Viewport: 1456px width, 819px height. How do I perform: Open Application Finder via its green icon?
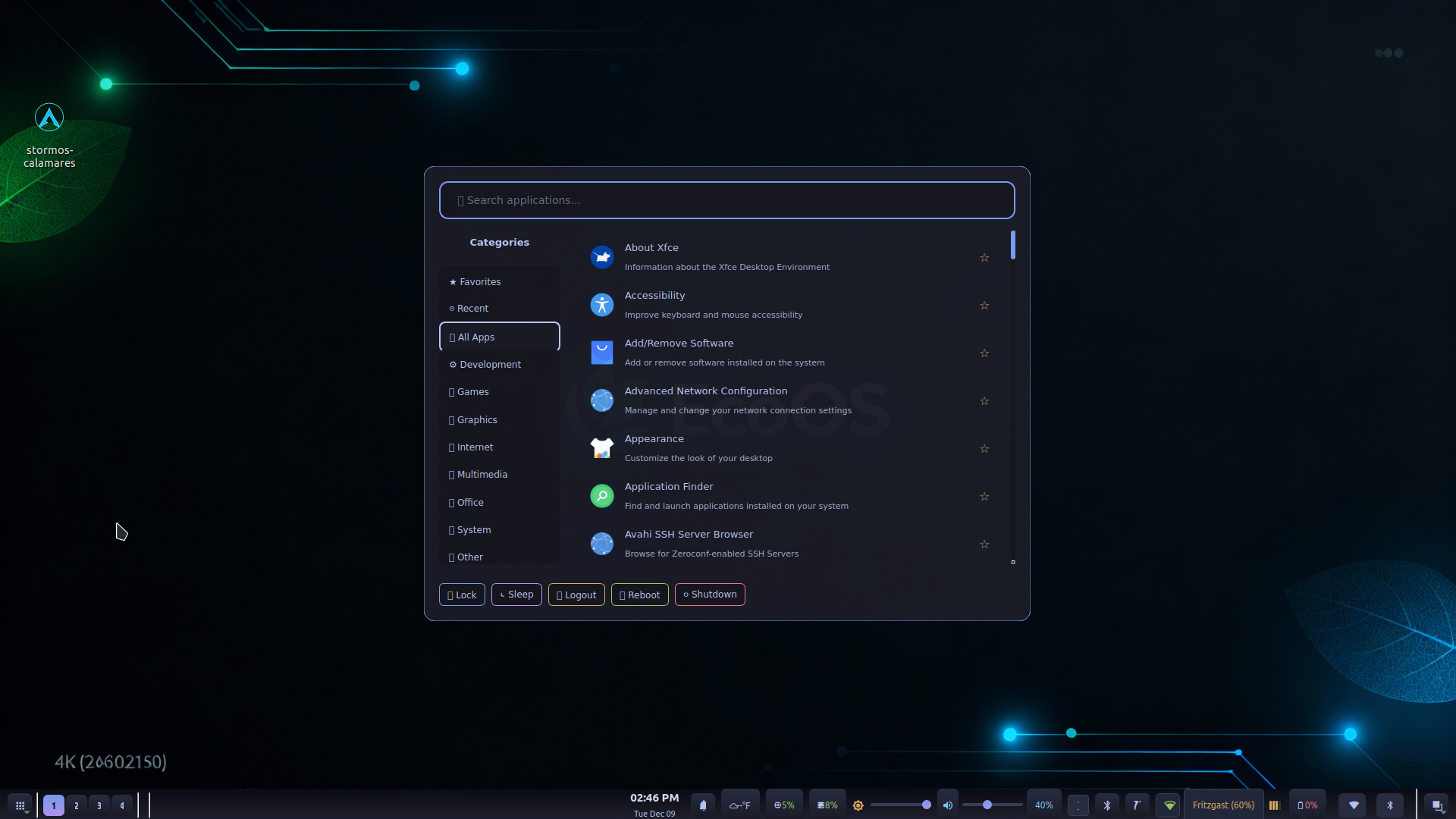[601, 496]
